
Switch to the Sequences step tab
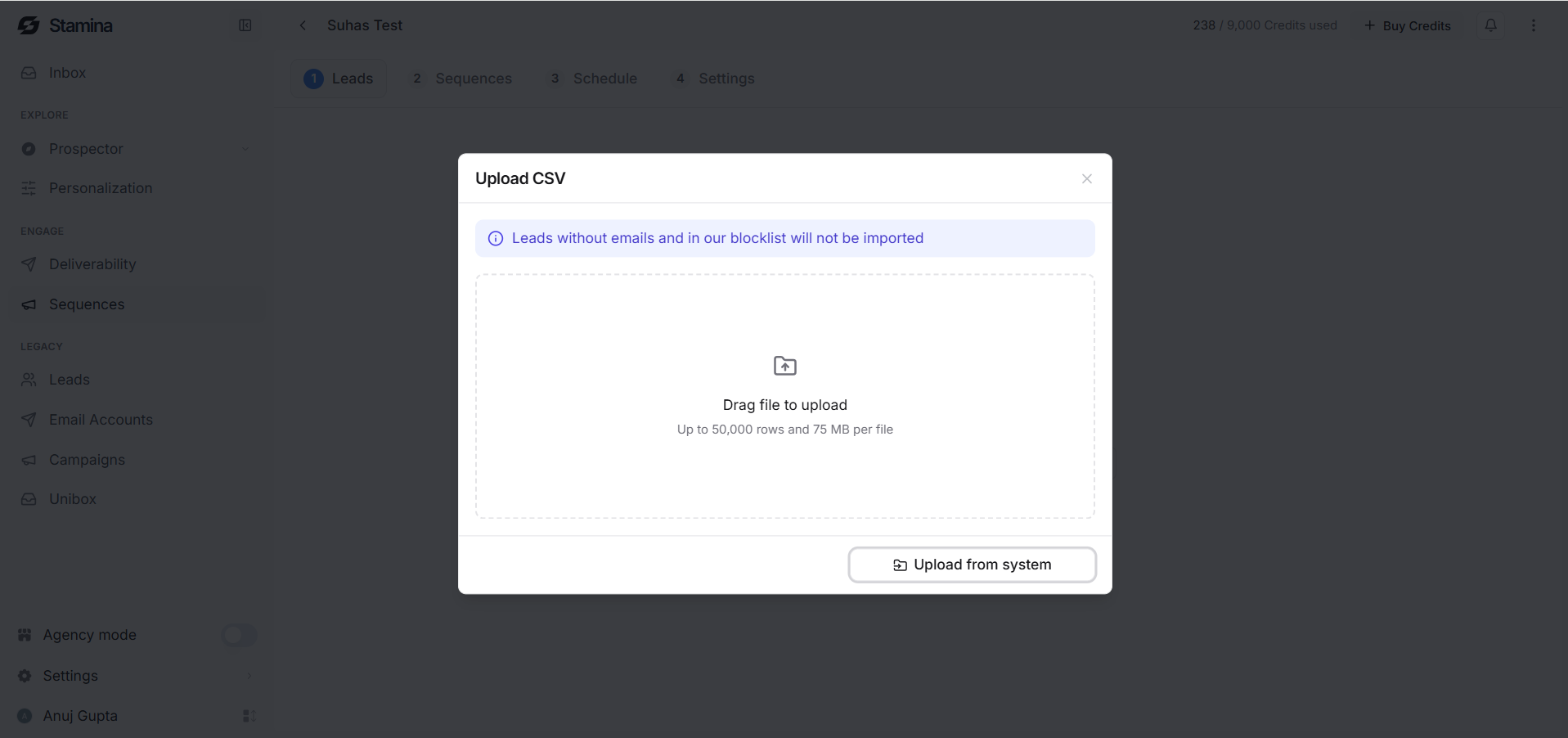462,79
